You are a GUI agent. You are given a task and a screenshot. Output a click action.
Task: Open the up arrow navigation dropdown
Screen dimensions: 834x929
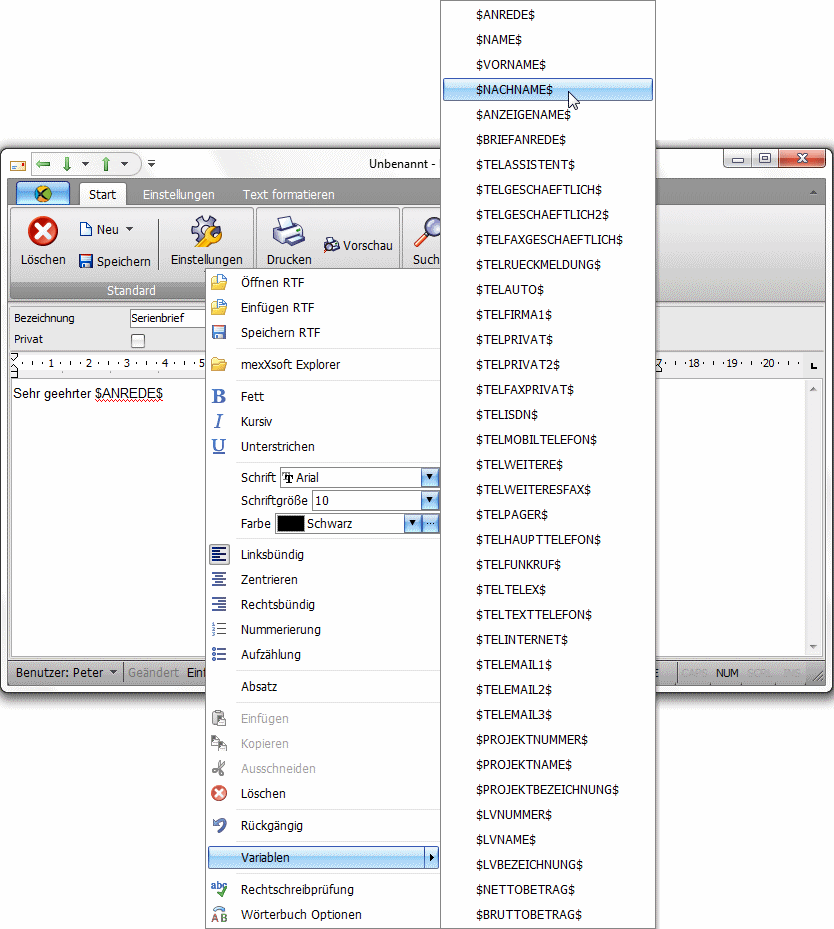(x=124, y=164)
